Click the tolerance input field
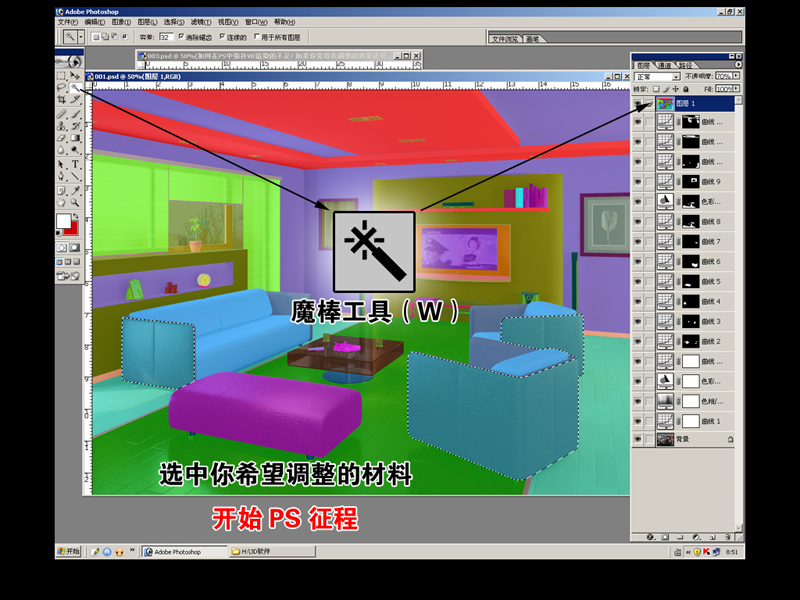The width and height of the screenshot is (800, 600). pyautogui.click(x=166, y=37)
